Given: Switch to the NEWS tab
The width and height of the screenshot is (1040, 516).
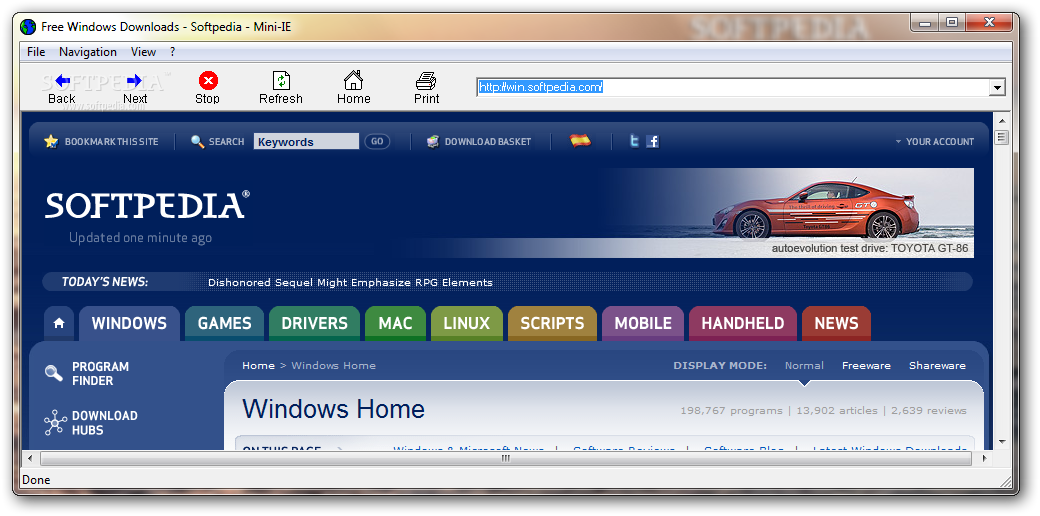Looking at the screenshot, I should coord(836,323).
